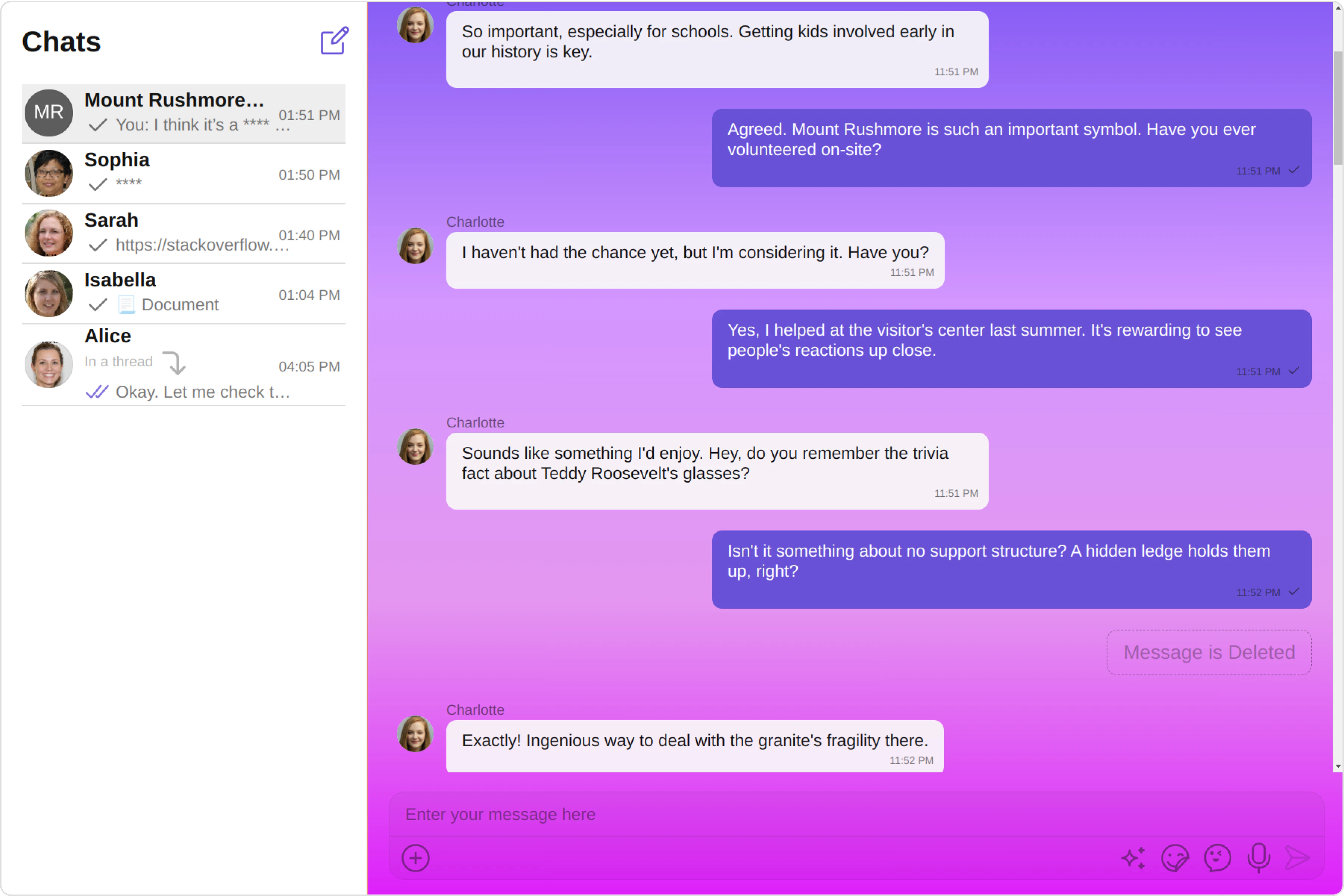The height and width of the screenshot is (896, 1344).
Task: Click Charlotte's name above last message
Action: (475, 710)
